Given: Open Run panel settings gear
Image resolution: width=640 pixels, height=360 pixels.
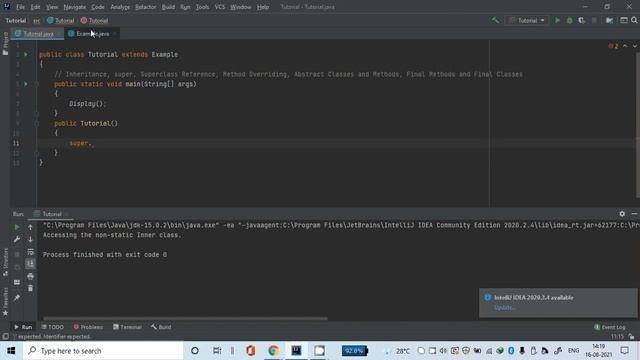Looking at the screenshot, I should pyautogui.click(x=622, y=213).
